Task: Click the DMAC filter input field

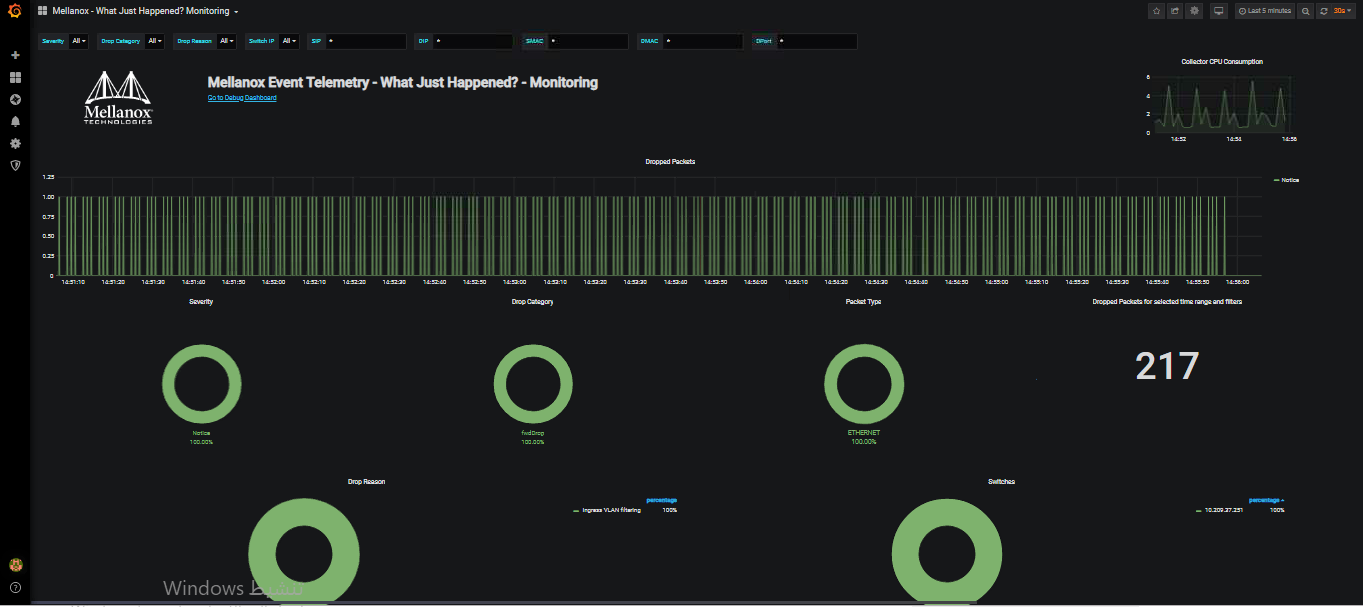Action: [703, 41]
